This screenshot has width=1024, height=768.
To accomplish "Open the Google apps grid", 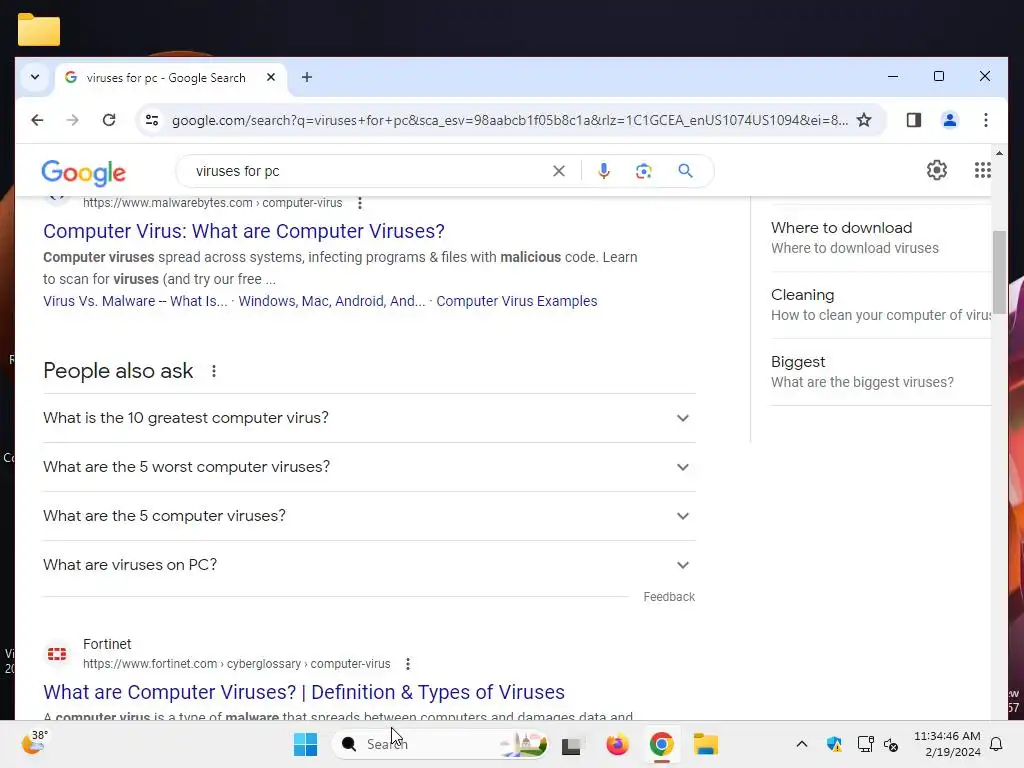I will 982,170.
